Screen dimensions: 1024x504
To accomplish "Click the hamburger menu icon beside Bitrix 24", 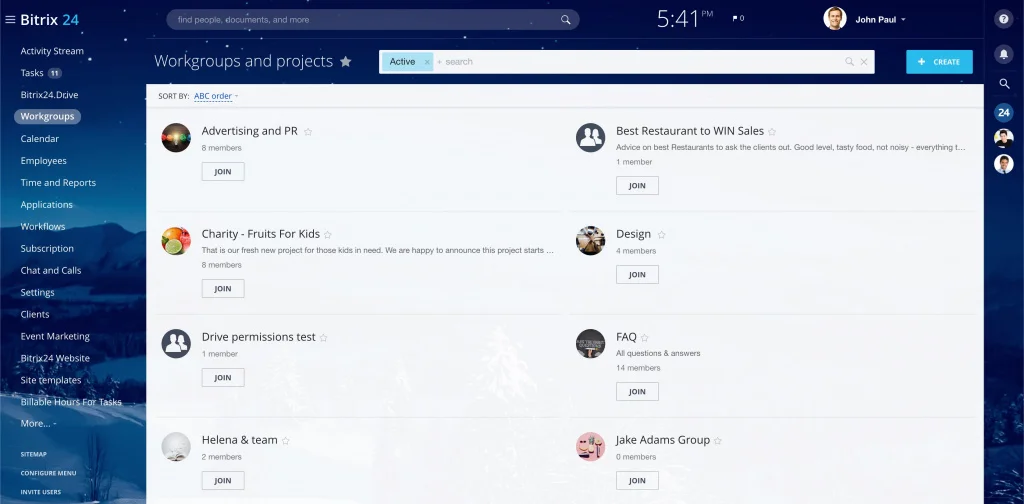I will click(10, 20).
